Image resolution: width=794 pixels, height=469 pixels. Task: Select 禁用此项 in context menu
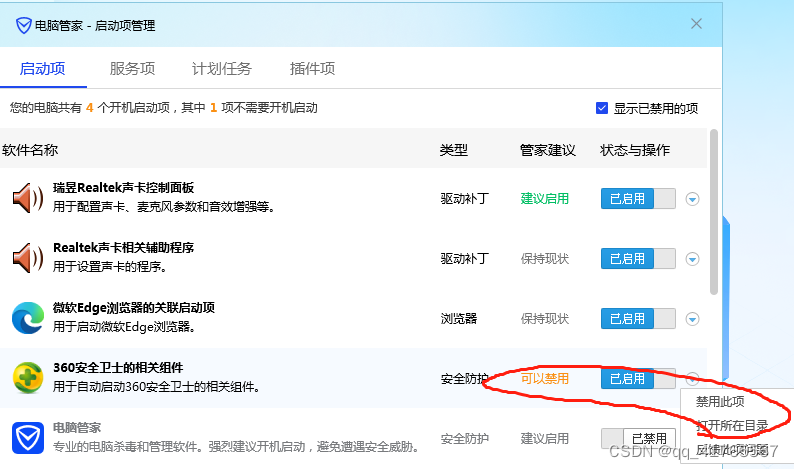(720, 402)
